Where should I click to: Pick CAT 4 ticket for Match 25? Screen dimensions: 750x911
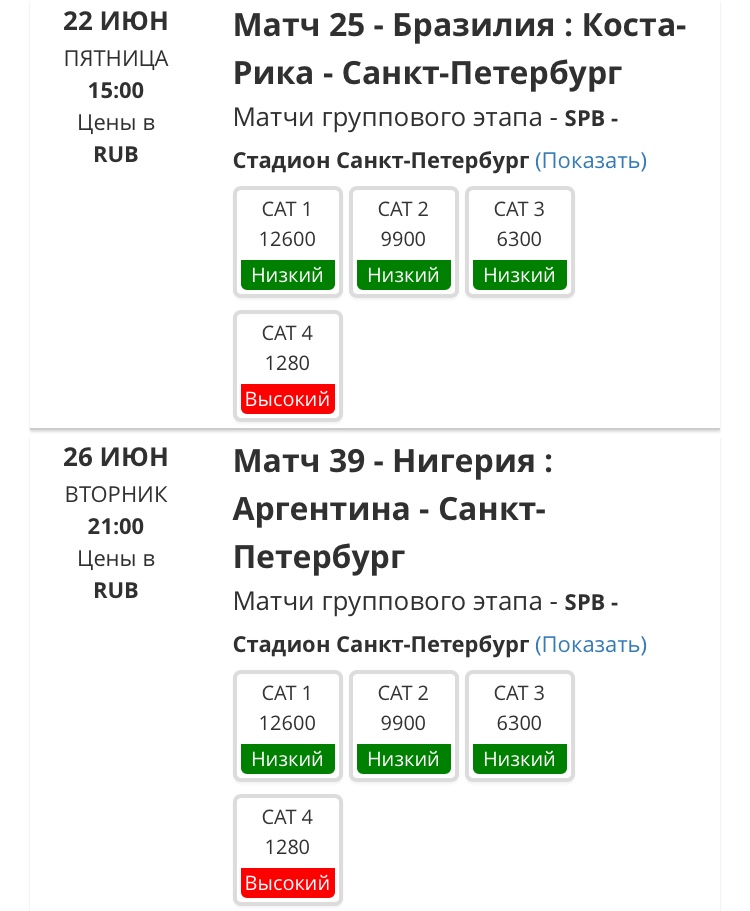(x=287, y=364)
